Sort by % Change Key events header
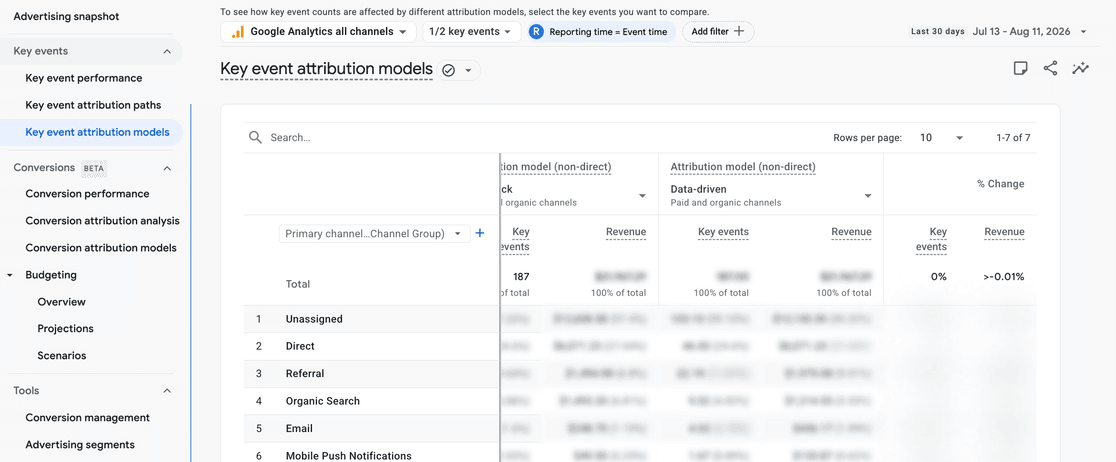 [931, 239]
